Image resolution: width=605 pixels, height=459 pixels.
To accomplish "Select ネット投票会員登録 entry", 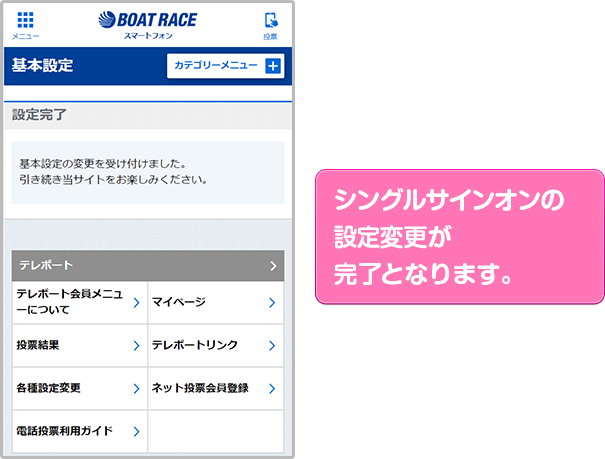I will [x=200, y=388].
